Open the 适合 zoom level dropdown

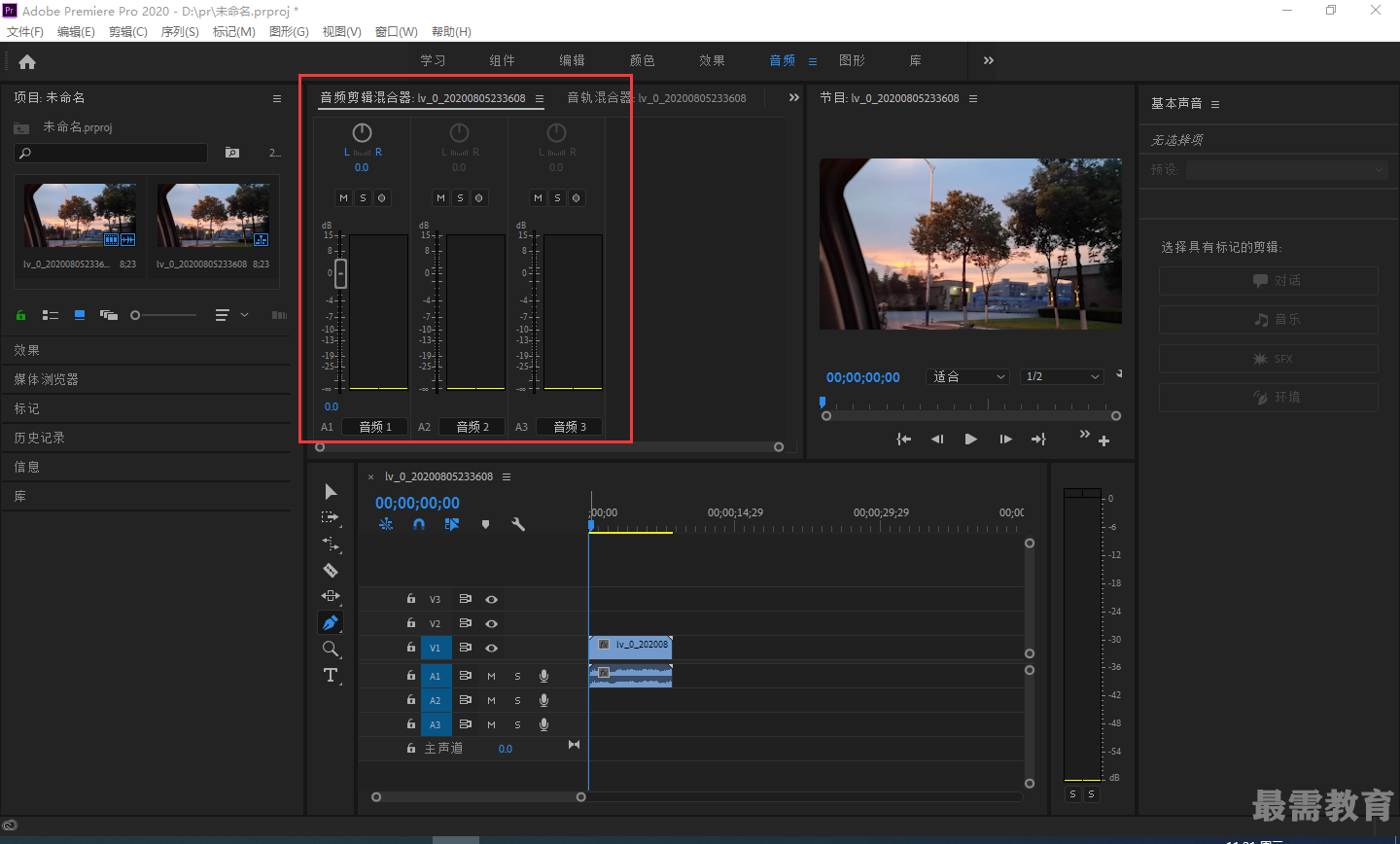tap(969, 376)
